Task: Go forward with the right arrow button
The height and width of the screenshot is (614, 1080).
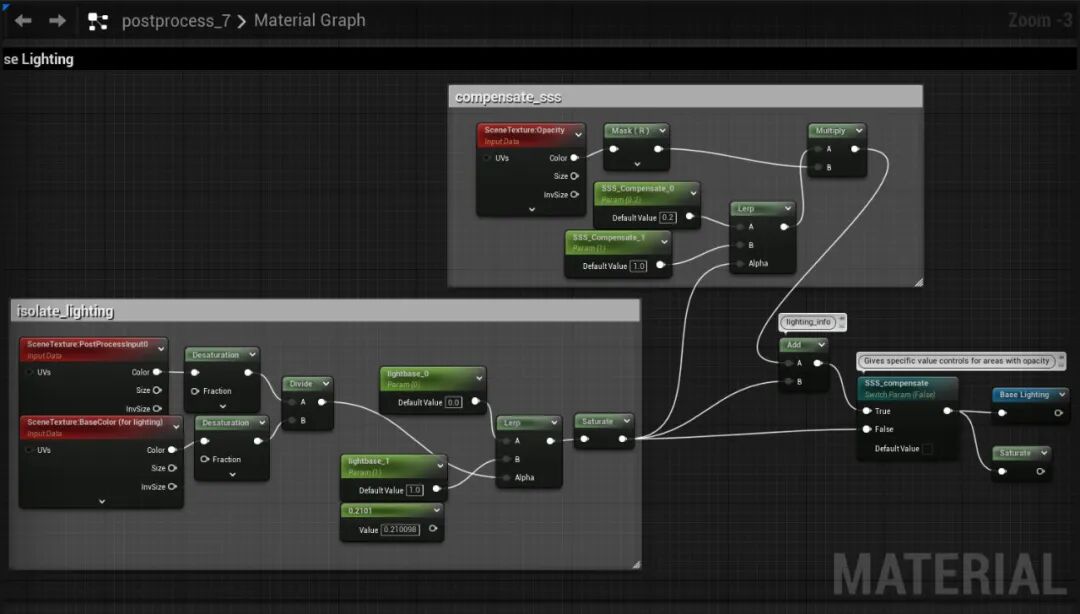Action: coord(57,21)
